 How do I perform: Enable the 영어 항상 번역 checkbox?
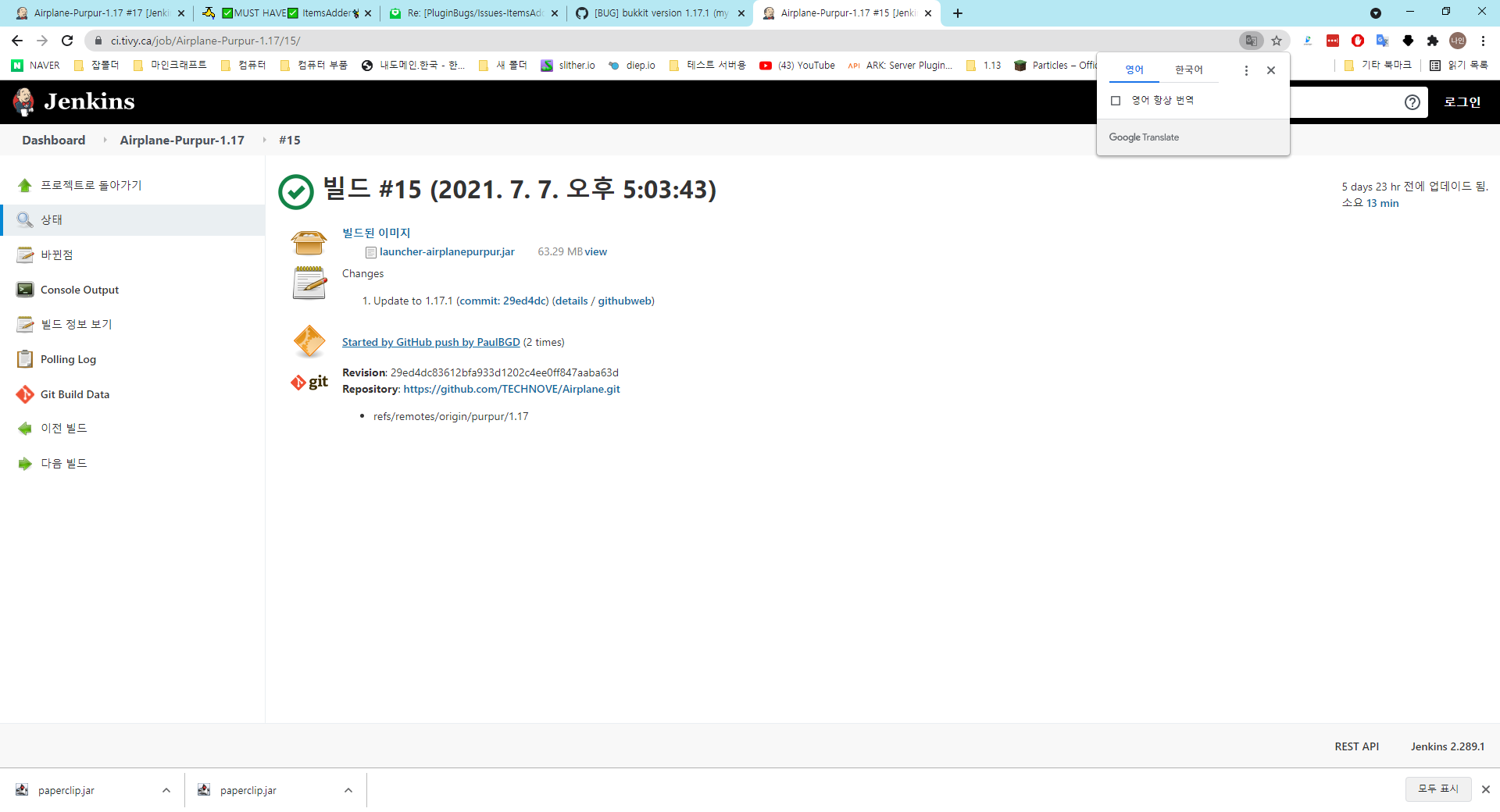pyautogui.click(x=1116, y=100)
